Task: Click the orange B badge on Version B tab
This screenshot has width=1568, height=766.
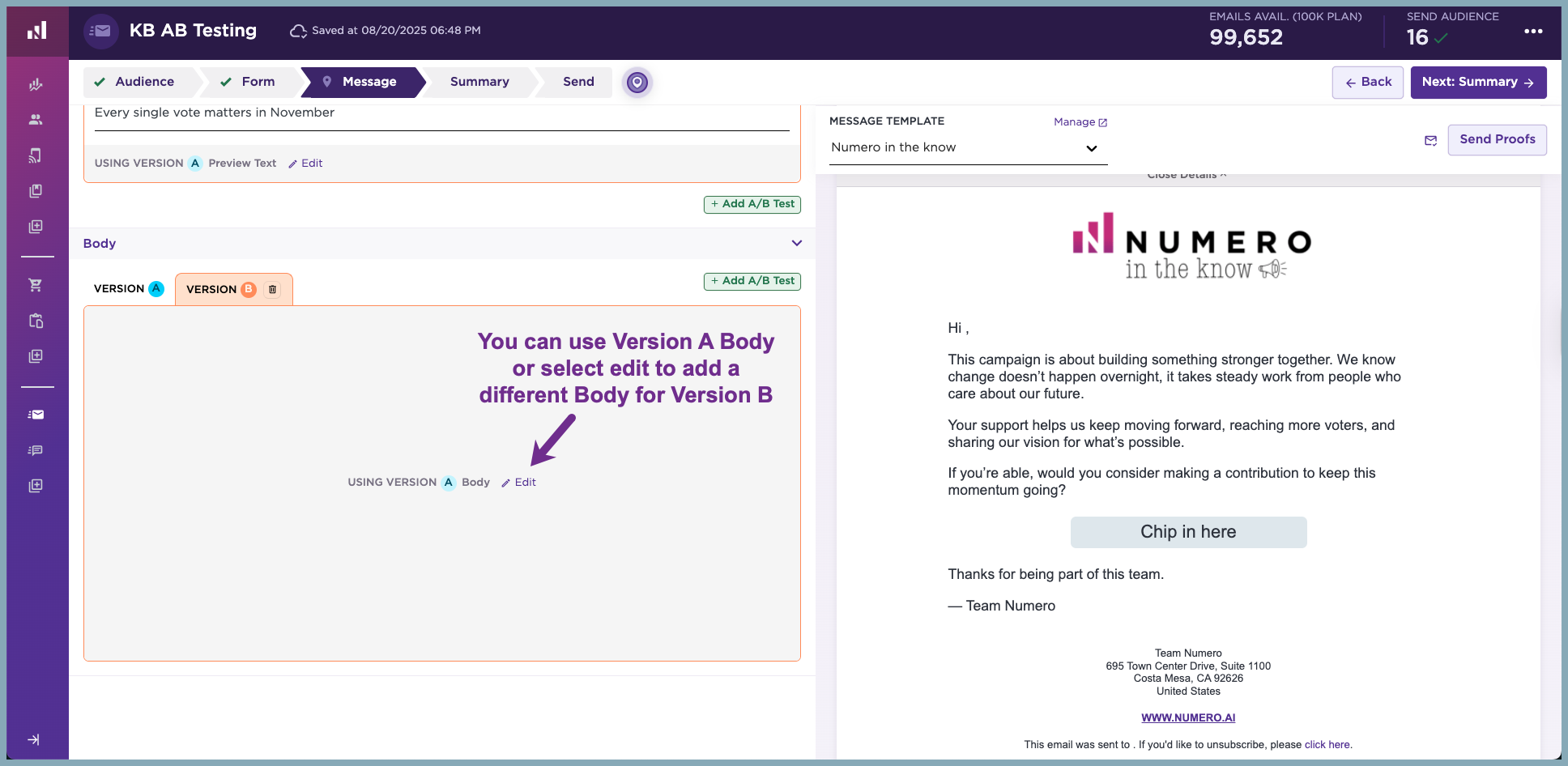Action: tap(249, 289)
